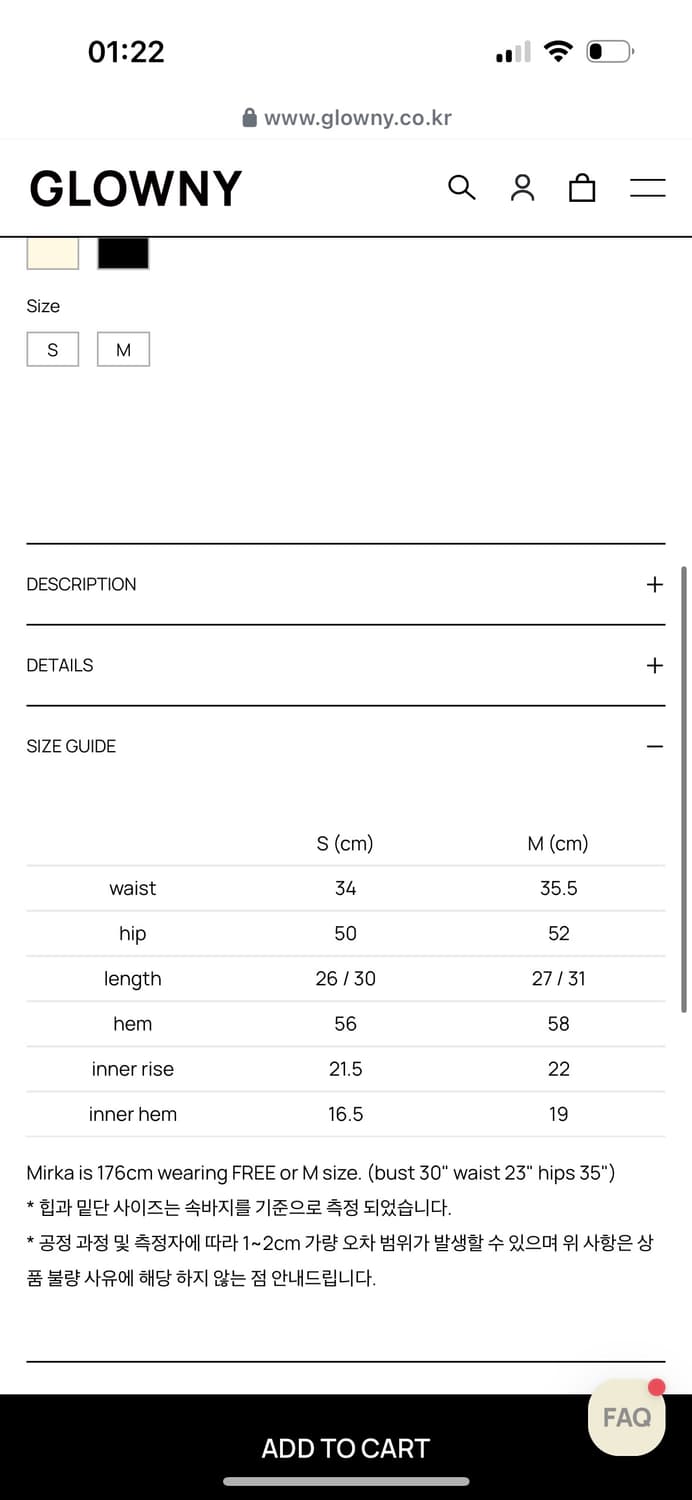Expand the DESCRIPTION section plus icon
Screen dimensions: 692x1500
655,584
